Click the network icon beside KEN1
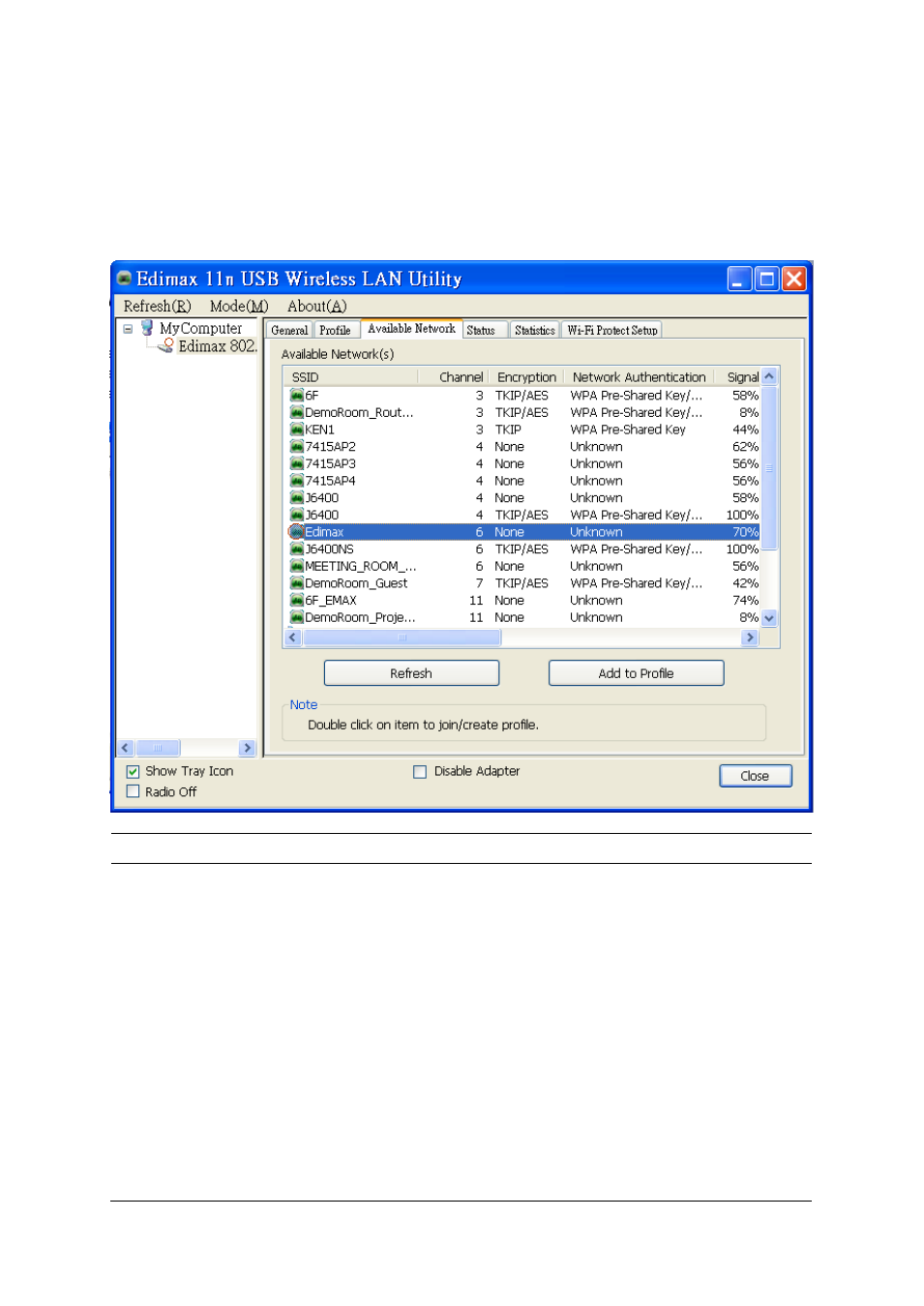The image size is (924, 1306). (297, 430)
